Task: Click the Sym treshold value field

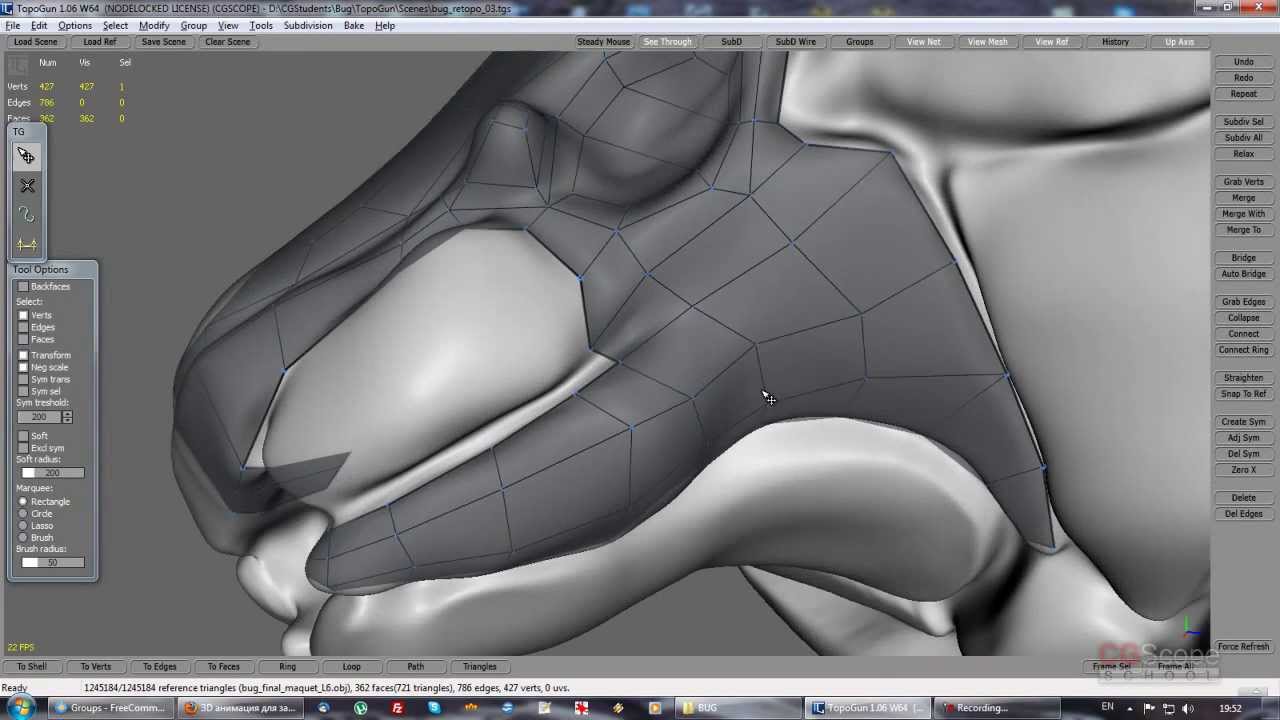Action: pos(39,417)
